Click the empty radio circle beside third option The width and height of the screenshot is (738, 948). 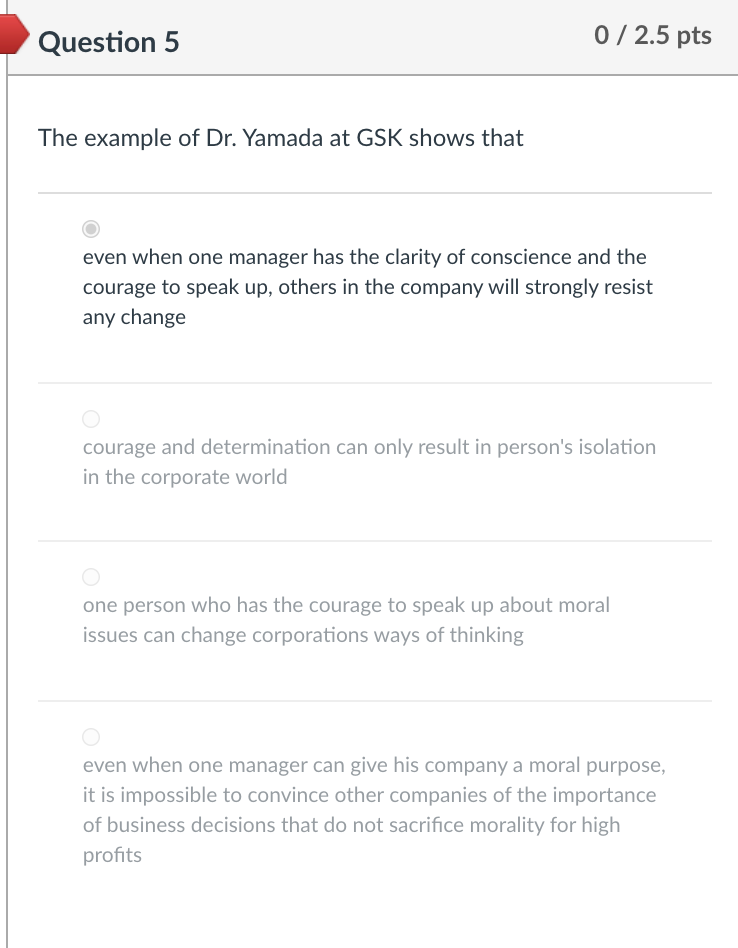pos(91,576)
